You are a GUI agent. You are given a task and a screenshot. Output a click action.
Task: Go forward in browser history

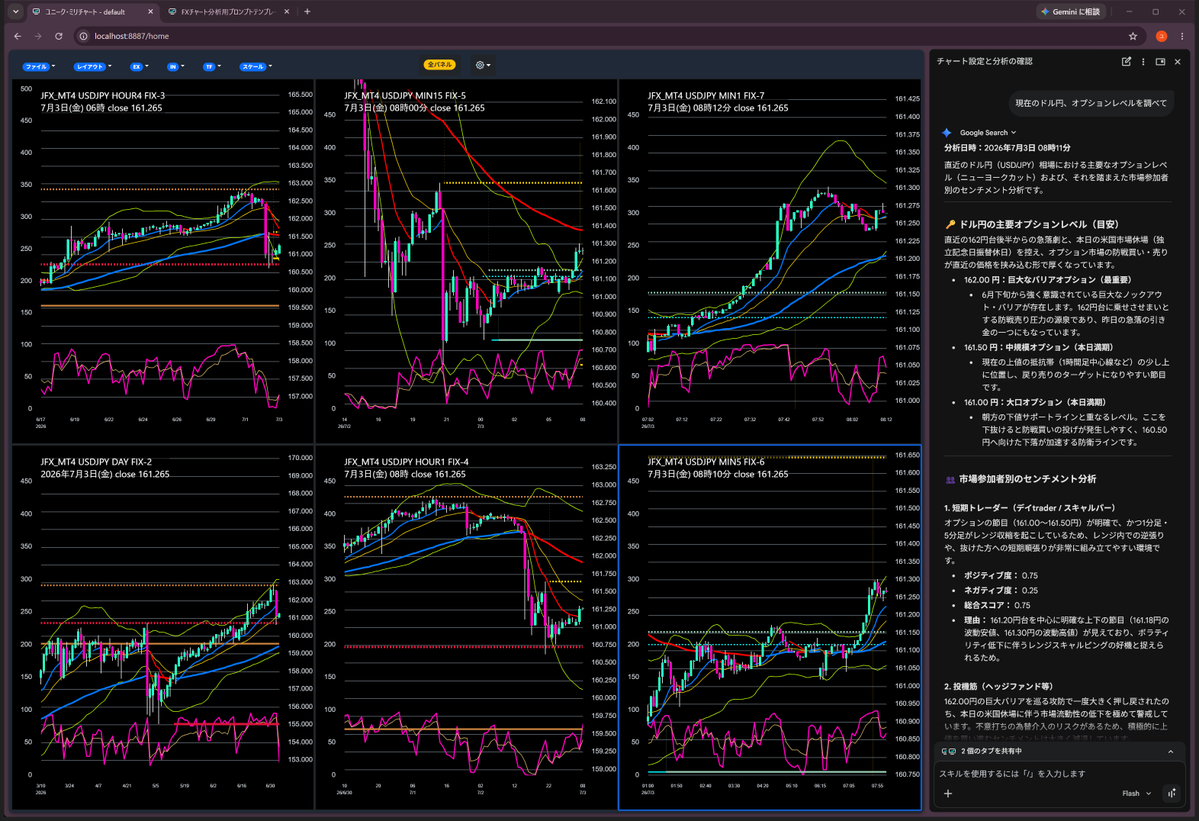(38, 36)
